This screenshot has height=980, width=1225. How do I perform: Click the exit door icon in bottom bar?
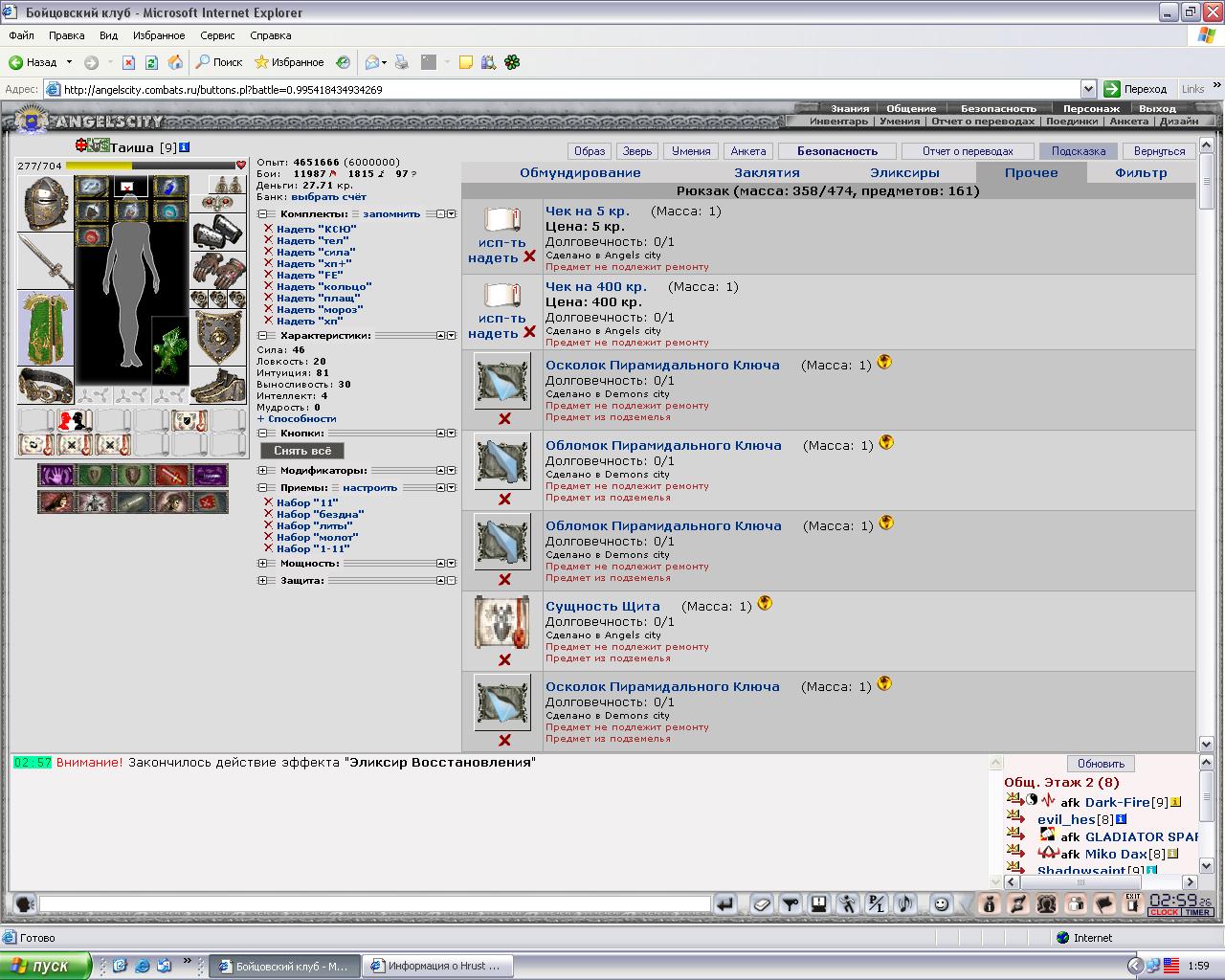(x=1132, y=903)
